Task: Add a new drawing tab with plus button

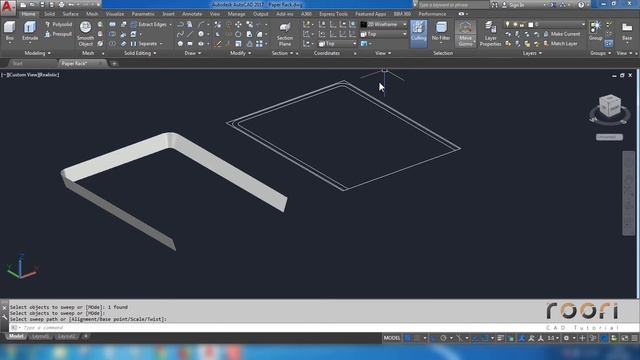Action: [114, 64]
